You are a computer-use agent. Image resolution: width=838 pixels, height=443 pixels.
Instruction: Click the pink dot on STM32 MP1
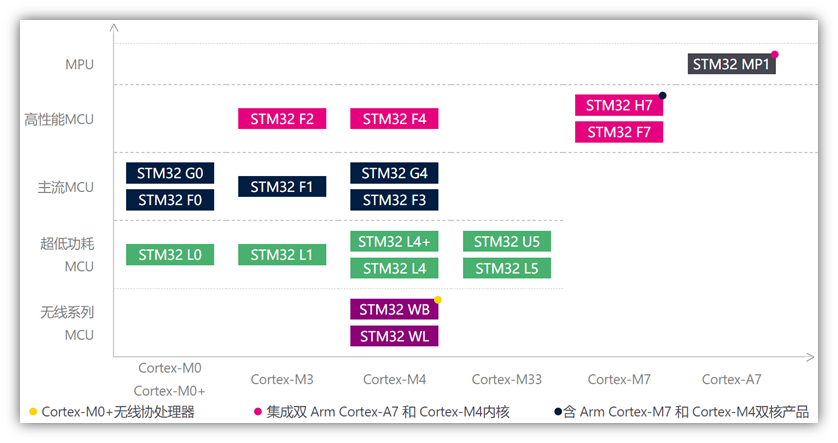coord(775,55)
